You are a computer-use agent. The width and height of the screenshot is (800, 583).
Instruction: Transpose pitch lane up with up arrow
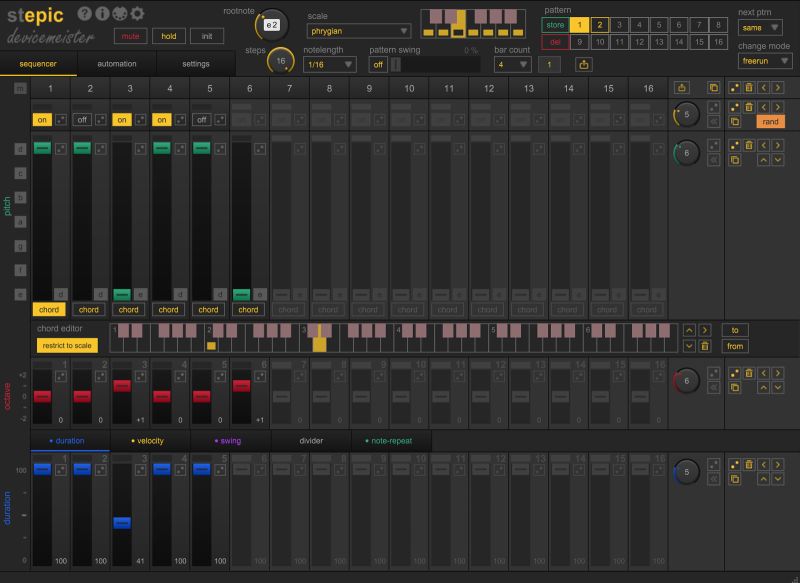764,160
